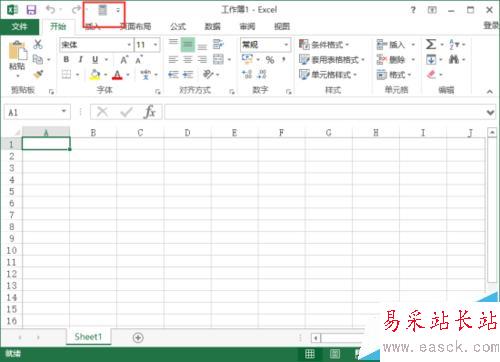This screenshot has width=500, height=362.
Task: Switch to the Home tab
Action: coord(58,26)
